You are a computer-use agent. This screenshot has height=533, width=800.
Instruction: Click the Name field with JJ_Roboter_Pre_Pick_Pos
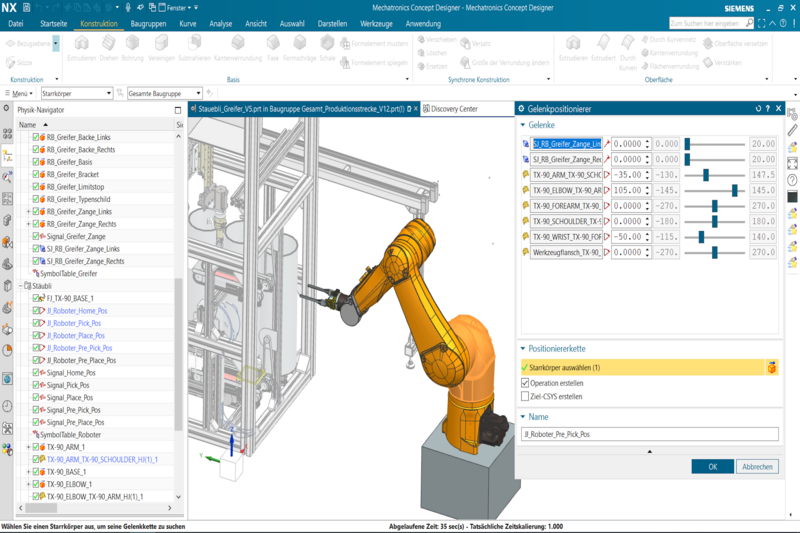pyautogui.click(x=650, y=434)
